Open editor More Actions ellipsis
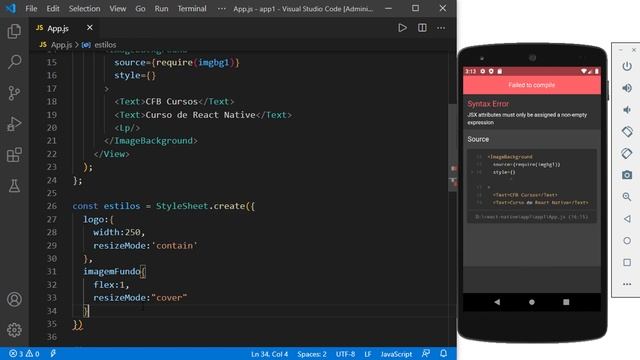640x360 pixels. pos(441,28)
